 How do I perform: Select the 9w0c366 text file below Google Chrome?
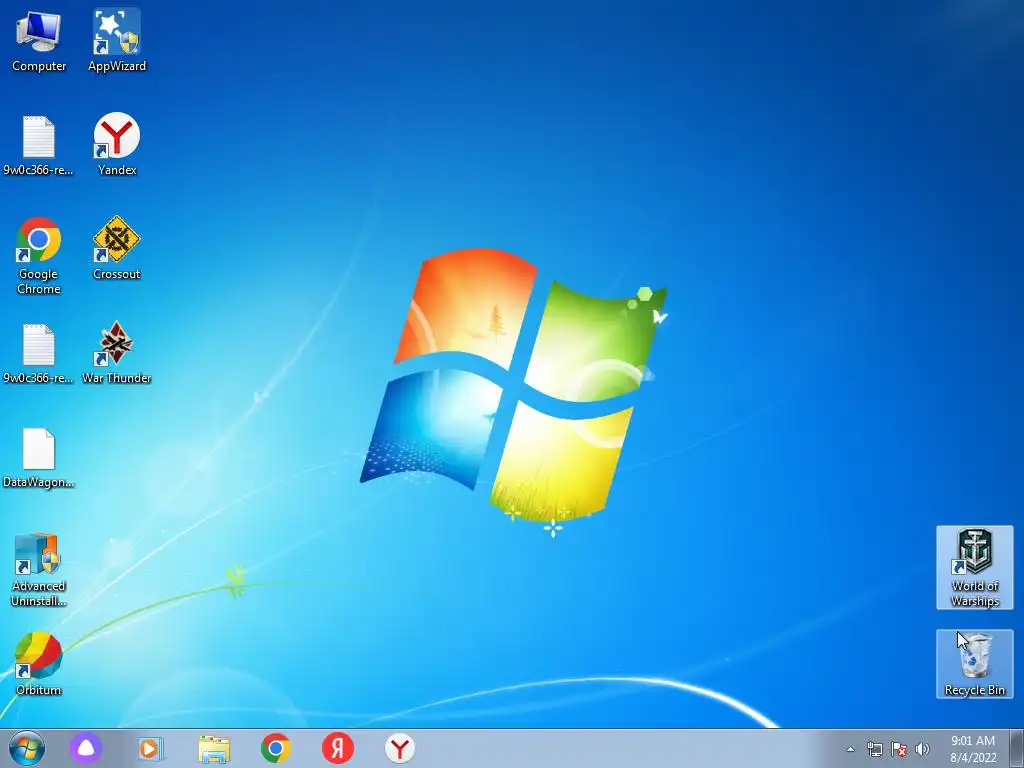pos(39,353)
